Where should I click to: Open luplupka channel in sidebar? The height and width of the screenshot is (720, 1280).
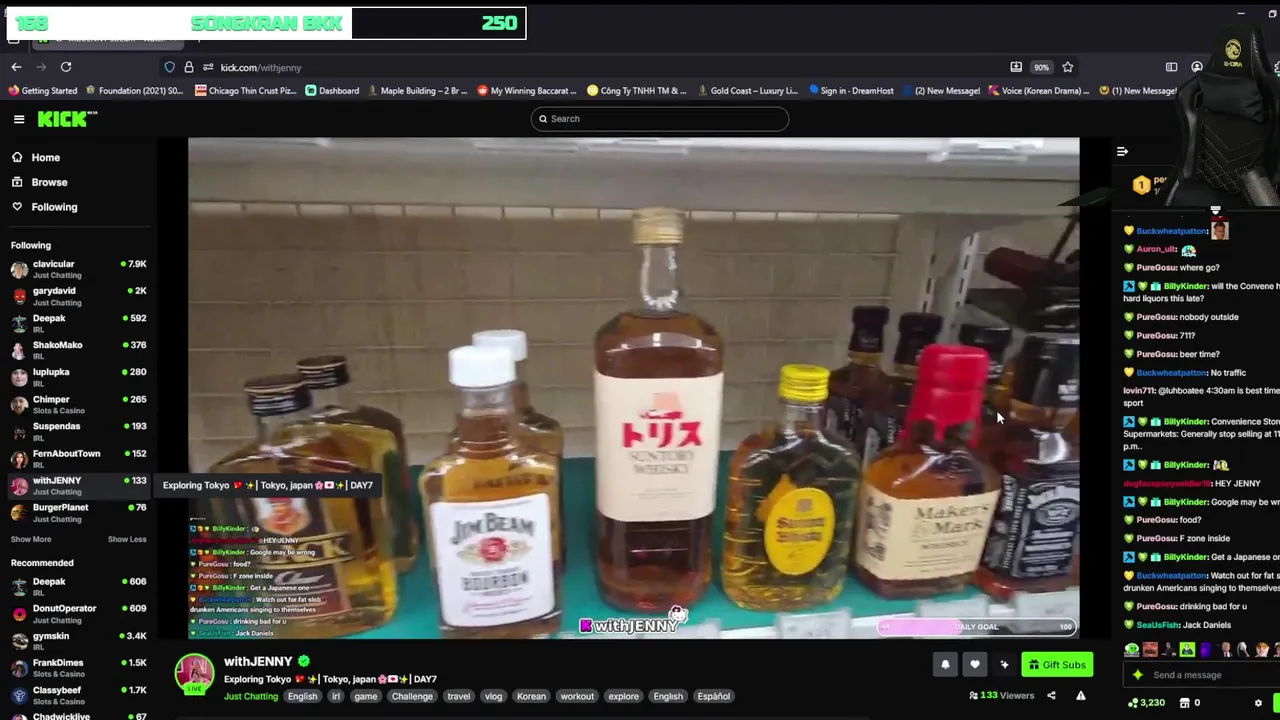(78, 376)
